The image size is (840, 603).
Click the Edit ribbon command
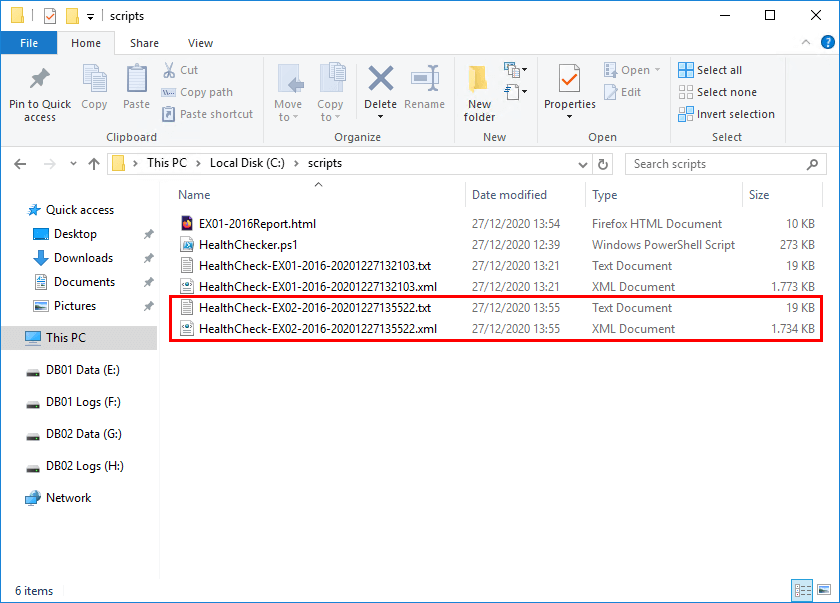click(622, 92)
